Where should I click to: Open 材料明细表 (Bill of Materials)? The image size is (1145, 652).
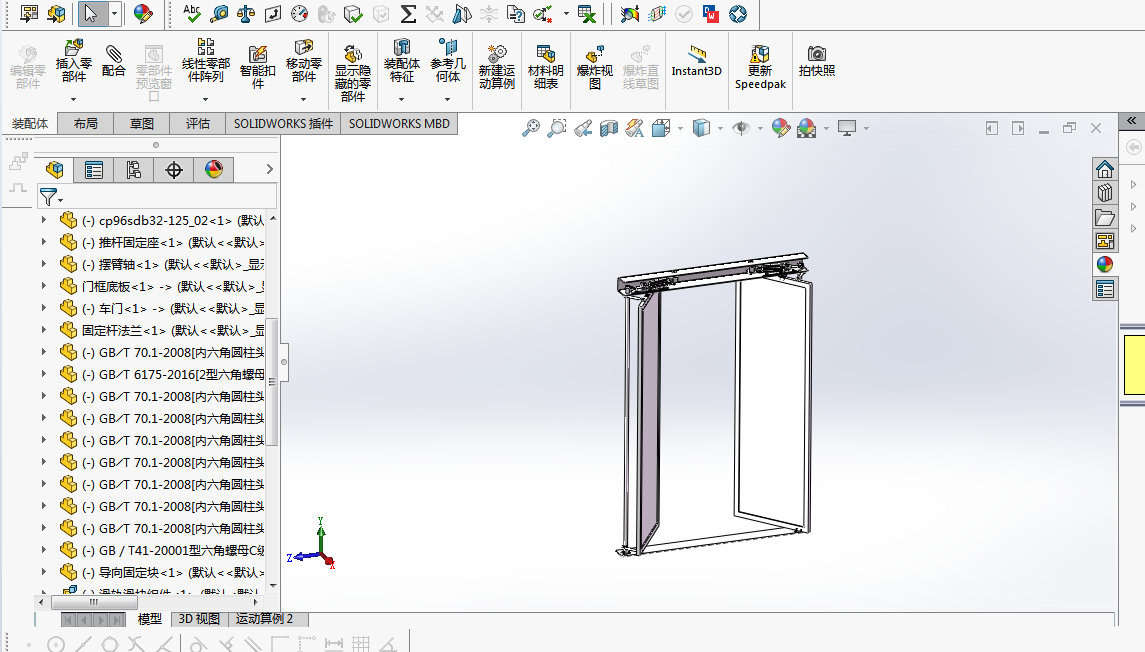(545, 67)
